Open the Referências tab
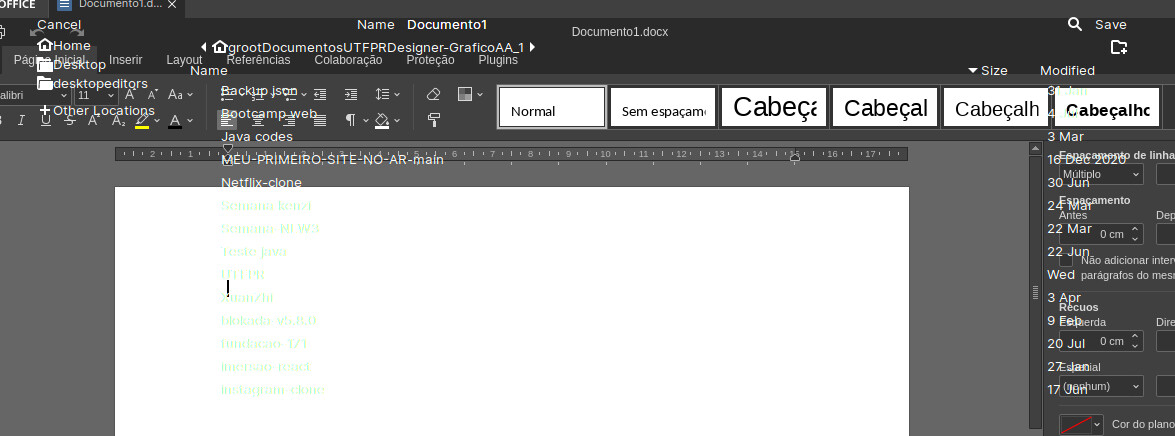 coord(258,60)
